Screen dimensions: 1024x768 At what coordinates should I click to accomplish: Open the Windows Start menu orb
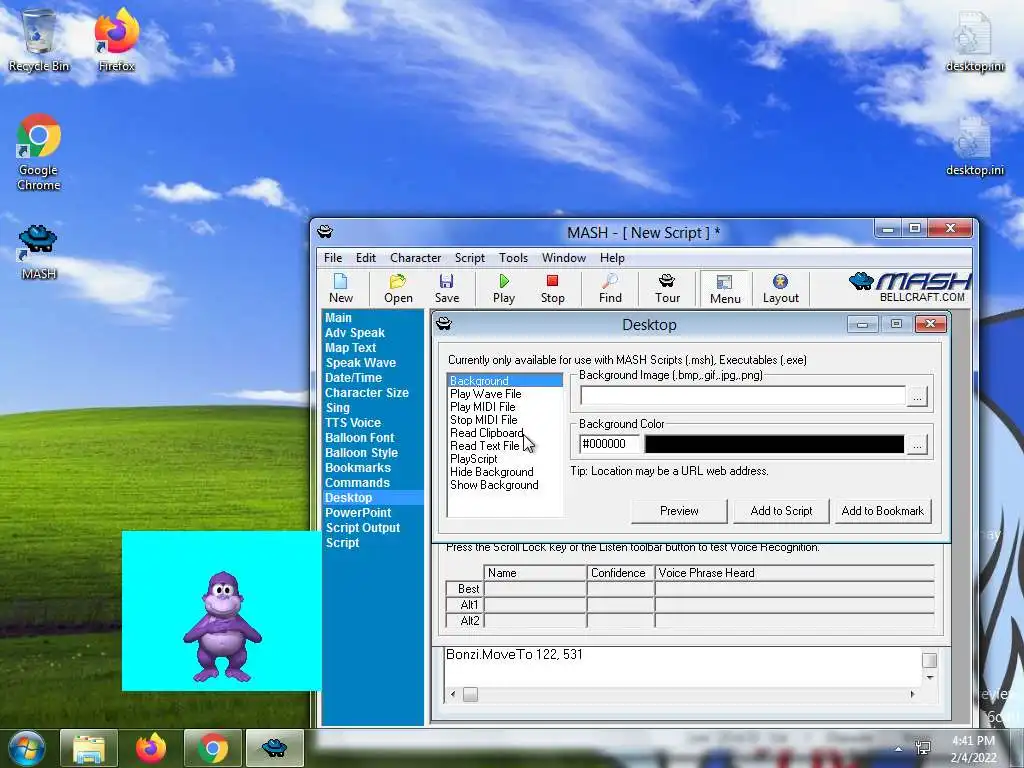point(27,748)
